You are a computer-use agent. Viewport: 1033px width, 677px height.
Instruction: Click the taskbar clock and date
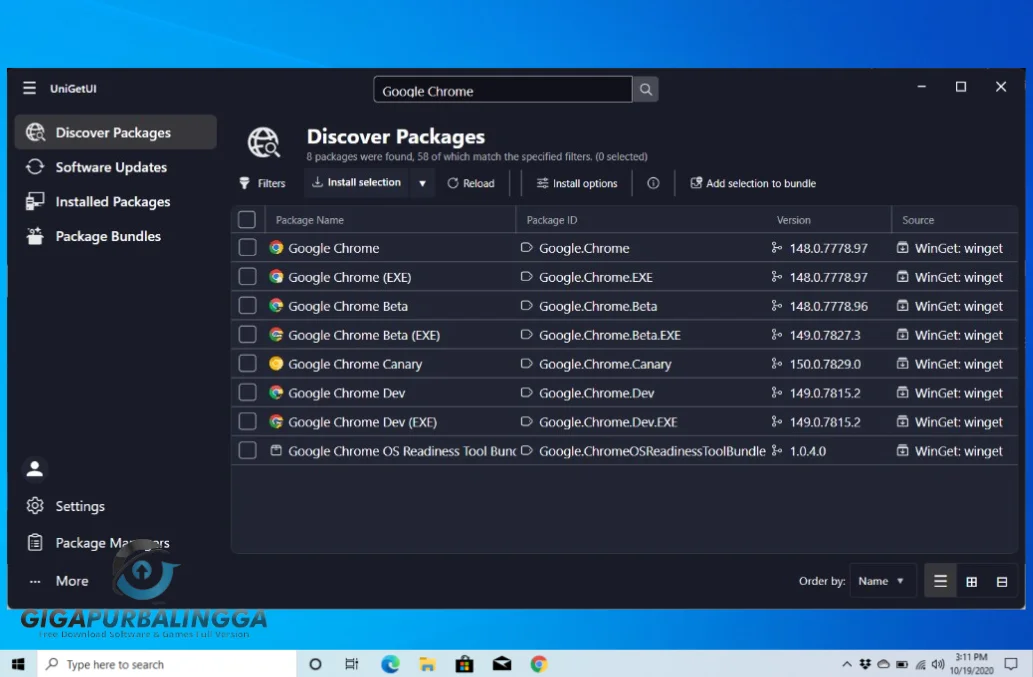click(x=971, y=664)
